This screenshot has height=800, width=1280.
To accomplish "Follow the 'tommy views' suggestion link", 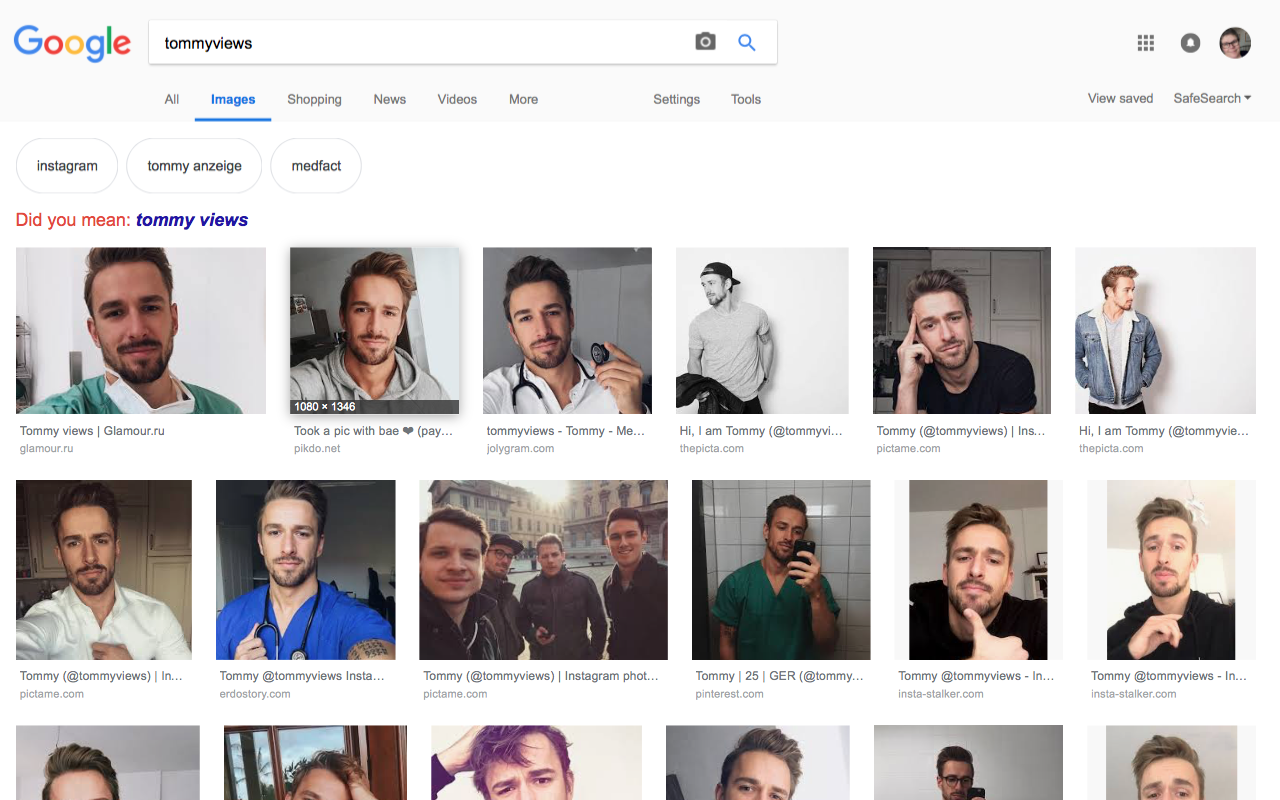I will tap(192, 220).
